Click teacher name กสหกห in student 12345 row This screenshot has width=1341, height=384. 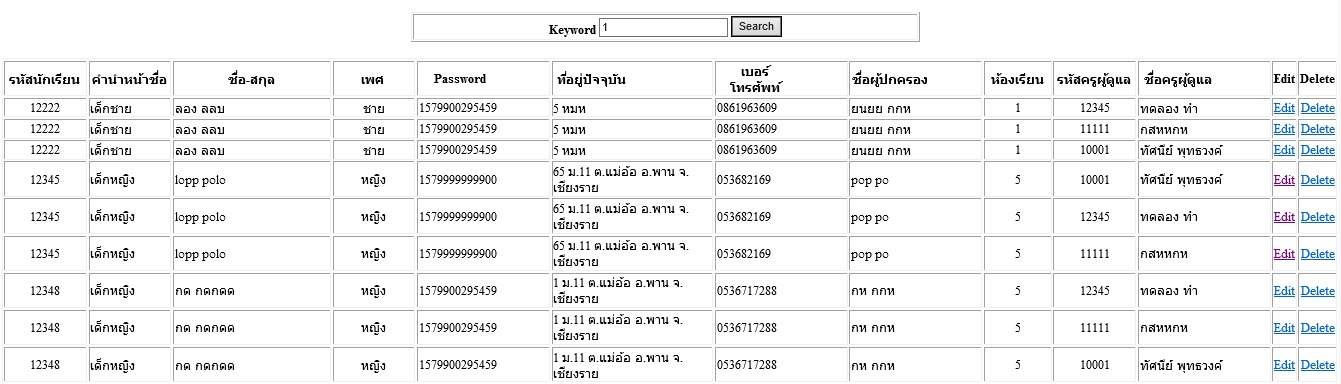tap(1164, 254)
